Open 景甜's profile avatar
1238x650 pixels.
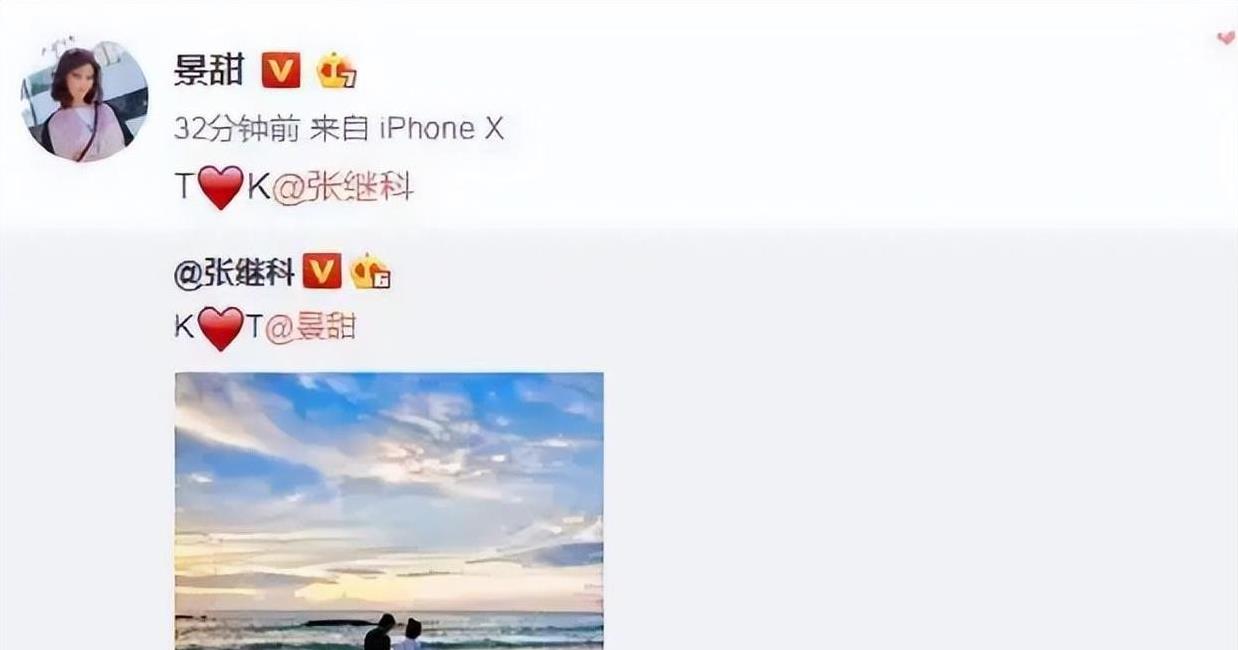pos(84,101)
